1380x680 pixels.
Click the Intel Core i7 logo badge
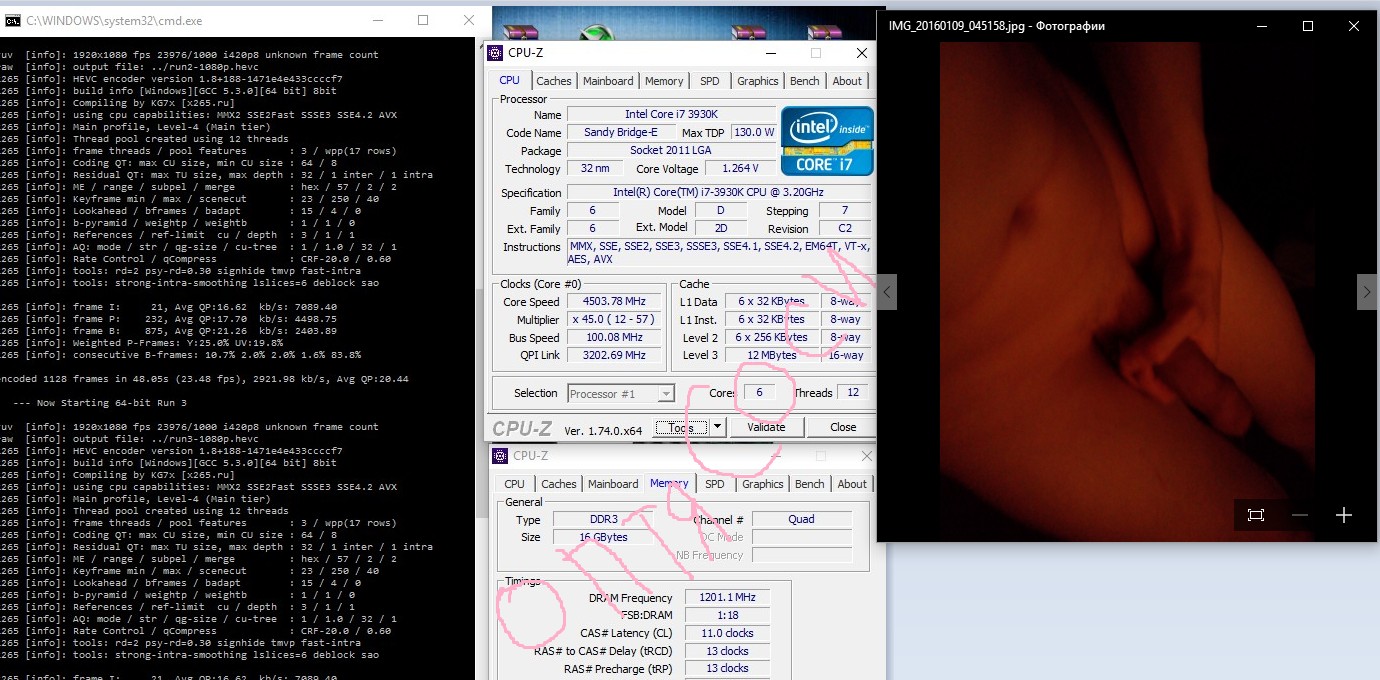pyautogui.click(x=827, y=141)
